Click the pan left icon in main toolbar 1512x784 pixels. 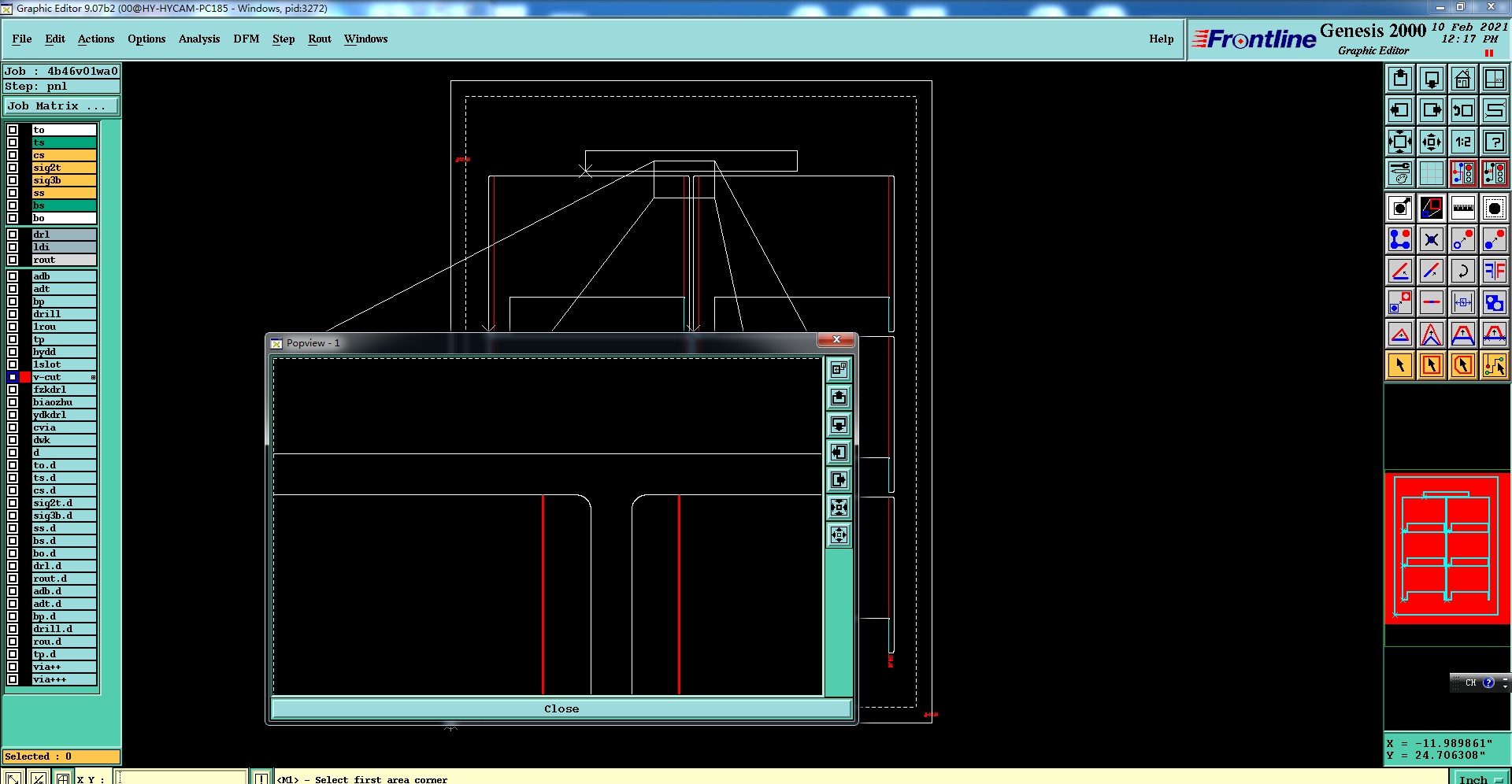(x=1400, y=110)
